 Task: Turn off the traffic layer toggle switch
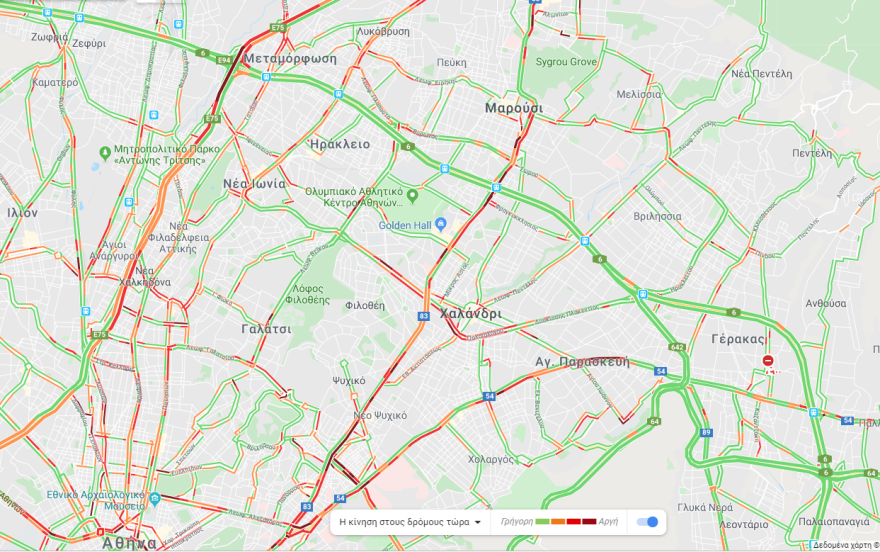click(x=647, y=522)
